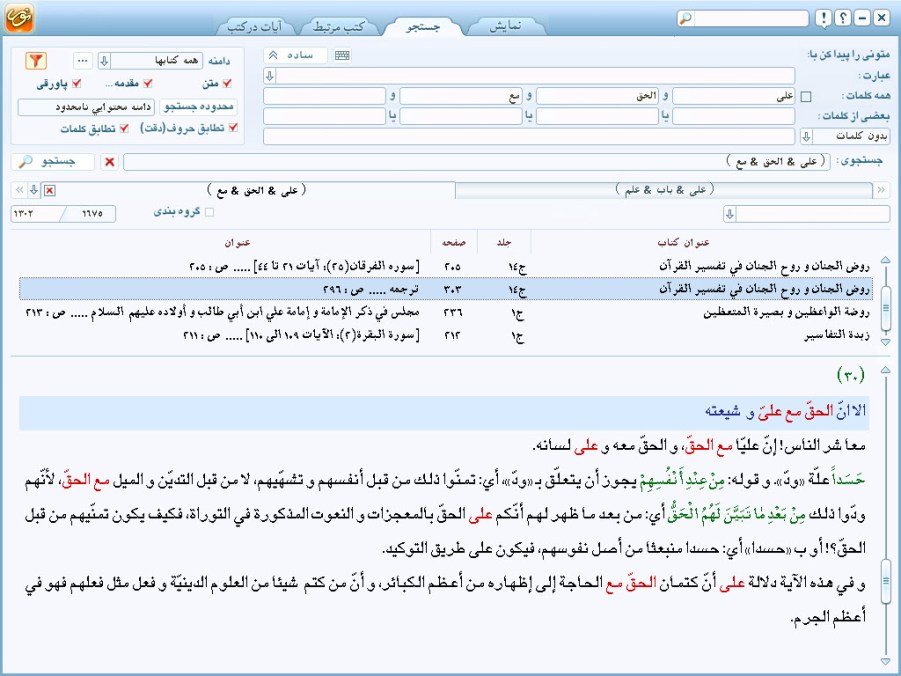Open the عبارت field dropdown arrow
The width and height of the screenshot is (901, 676).
pos(270,75)
